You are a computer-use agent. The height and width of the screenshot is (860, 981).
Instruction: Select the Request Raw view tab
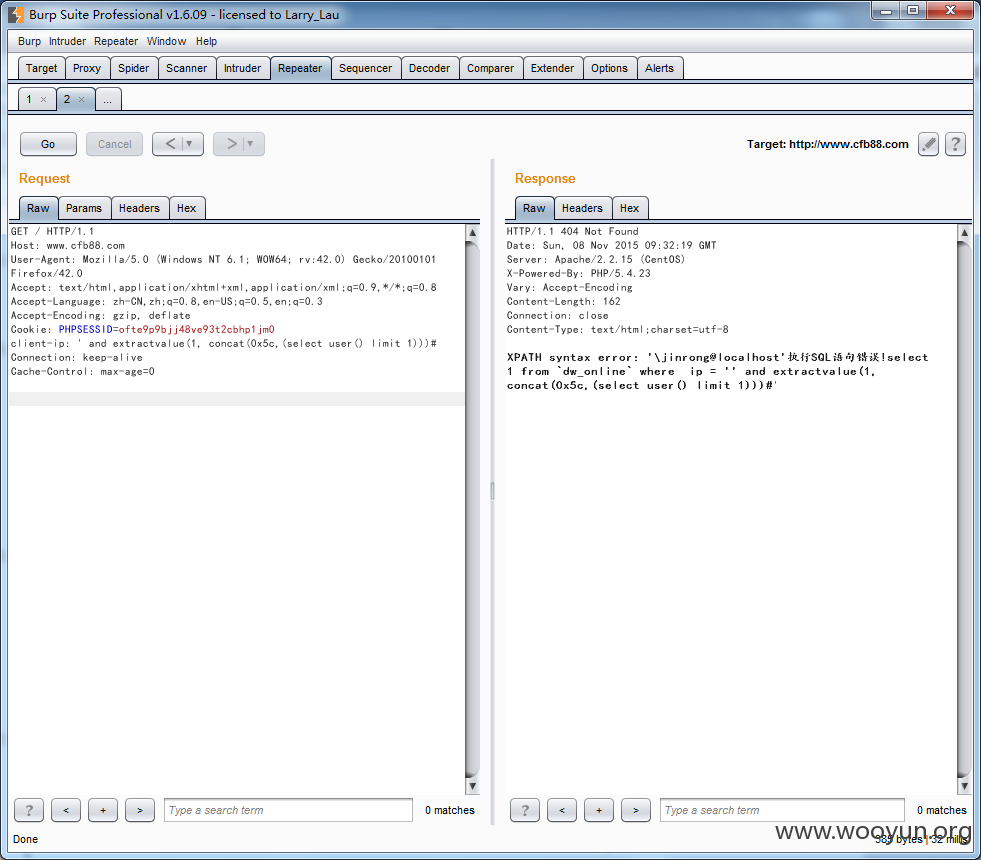tap(38, 208)
